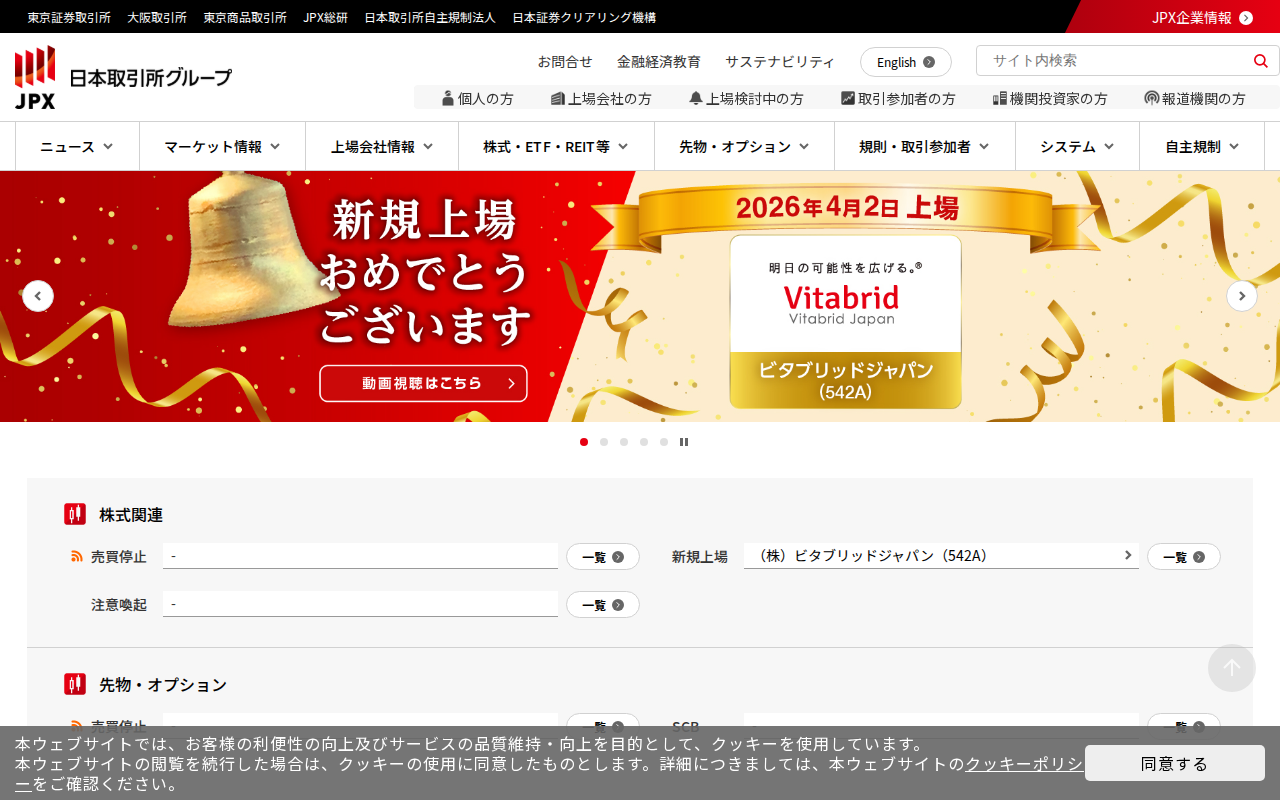This screenshot has height=800, width=1280.
Task: Click the 取引参加者の方 chart icon
Action: click(848, 98)
